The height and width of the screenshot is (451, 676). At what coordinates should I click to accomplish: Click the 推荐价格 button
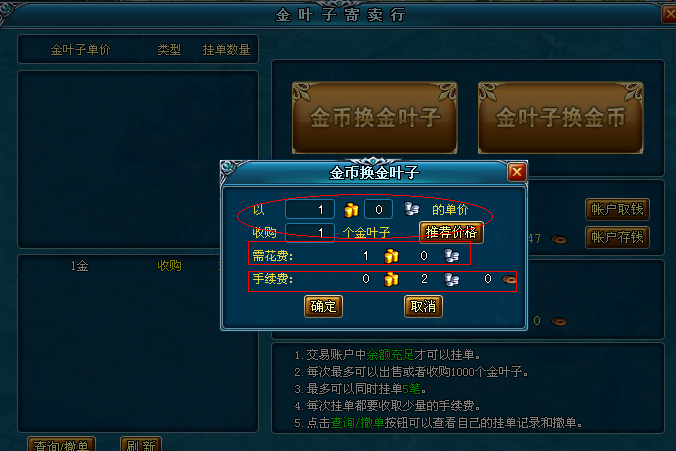(451, 232)
